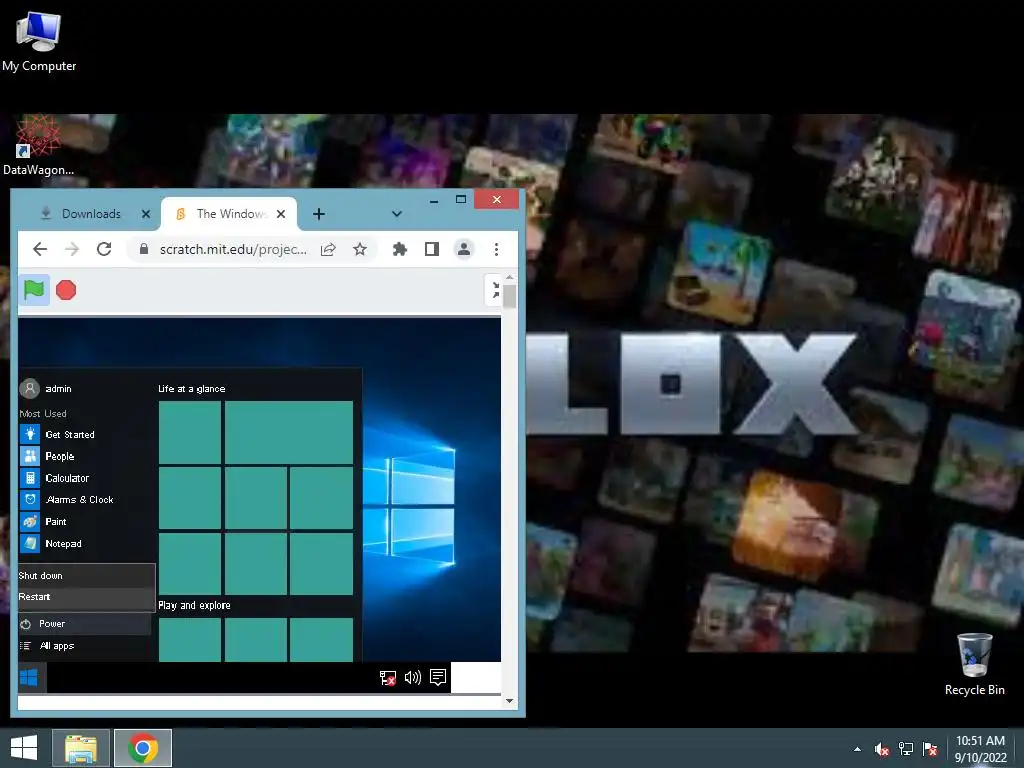Open Notepad in simulated start menu
Screen dimensions: 1024x768
pyautogui.click(x=63, y=543)
